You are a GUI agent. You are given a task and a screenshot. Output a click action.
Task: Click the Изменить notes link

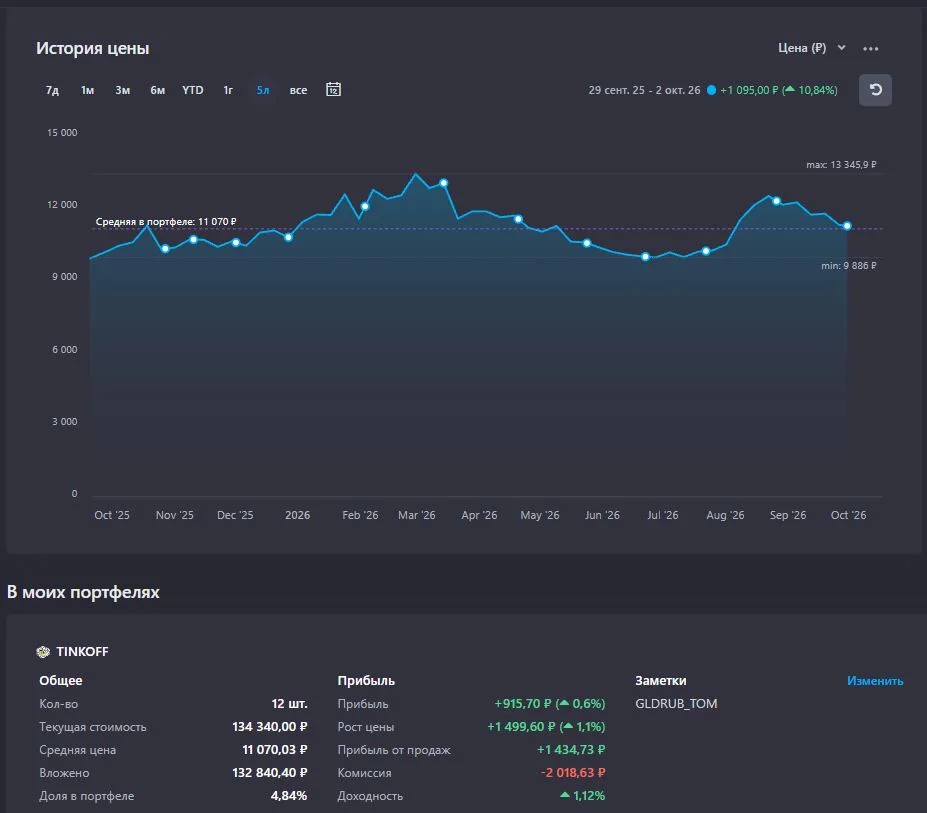pyautogui.click(x=875, y=681)
